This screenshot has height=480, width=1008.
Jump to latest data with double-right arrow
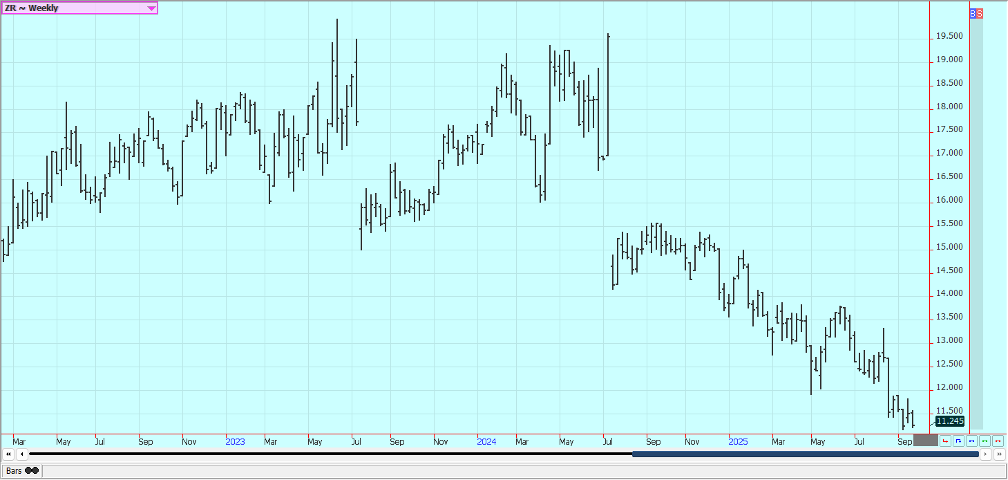point(998,454)
